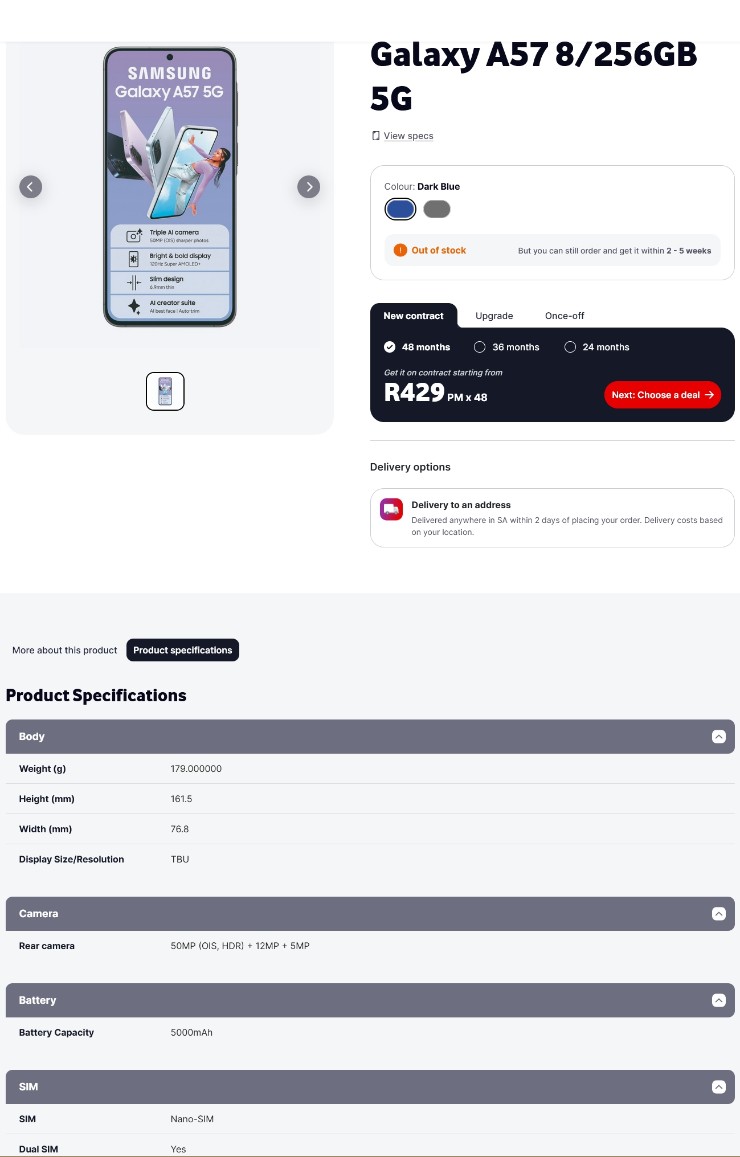The image size is (740, 1157).
Task: Click the orange Out of stock alert icon
Action: (x=400, y=250)
